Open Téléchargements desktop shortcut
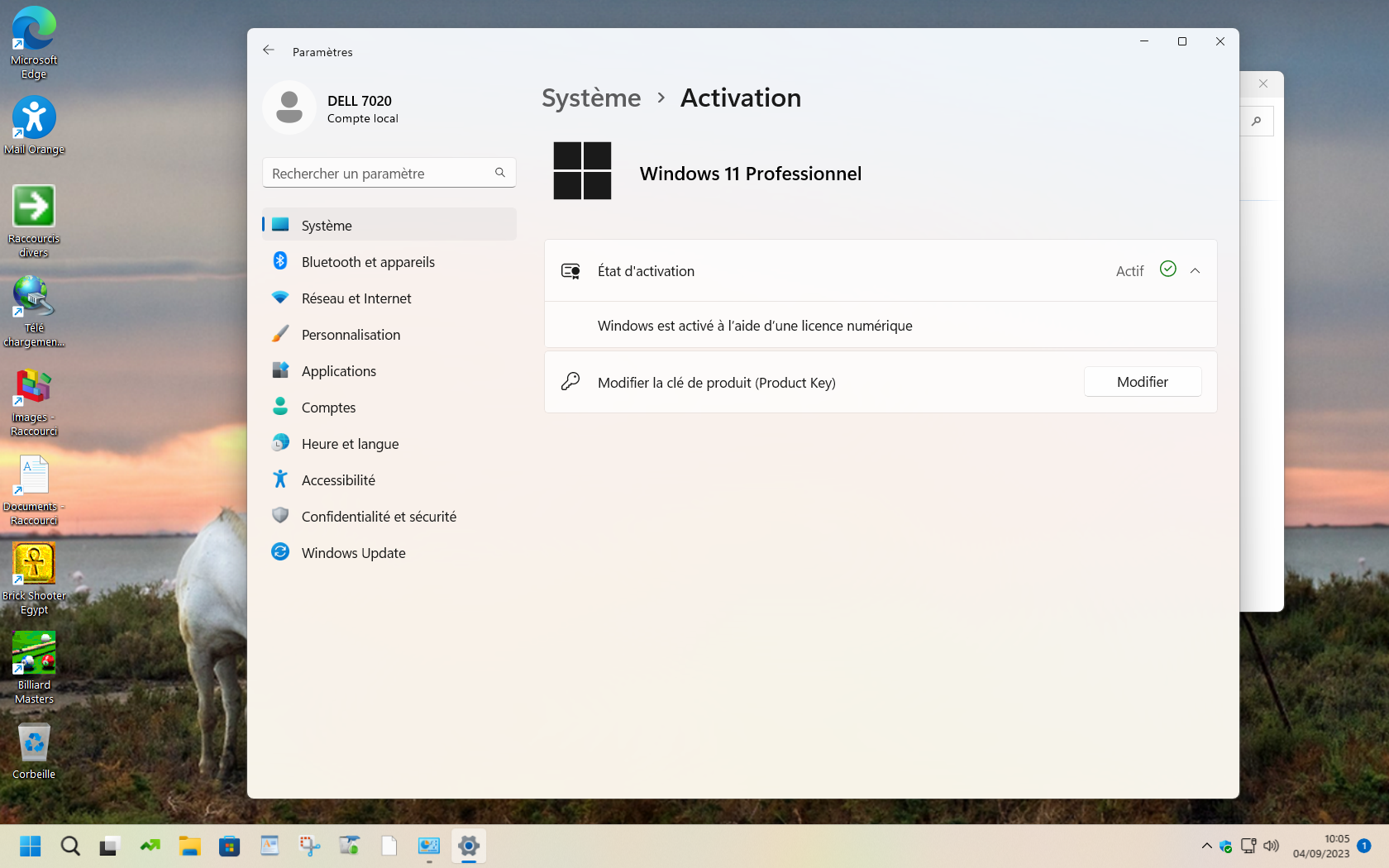 tap(34, 311)
